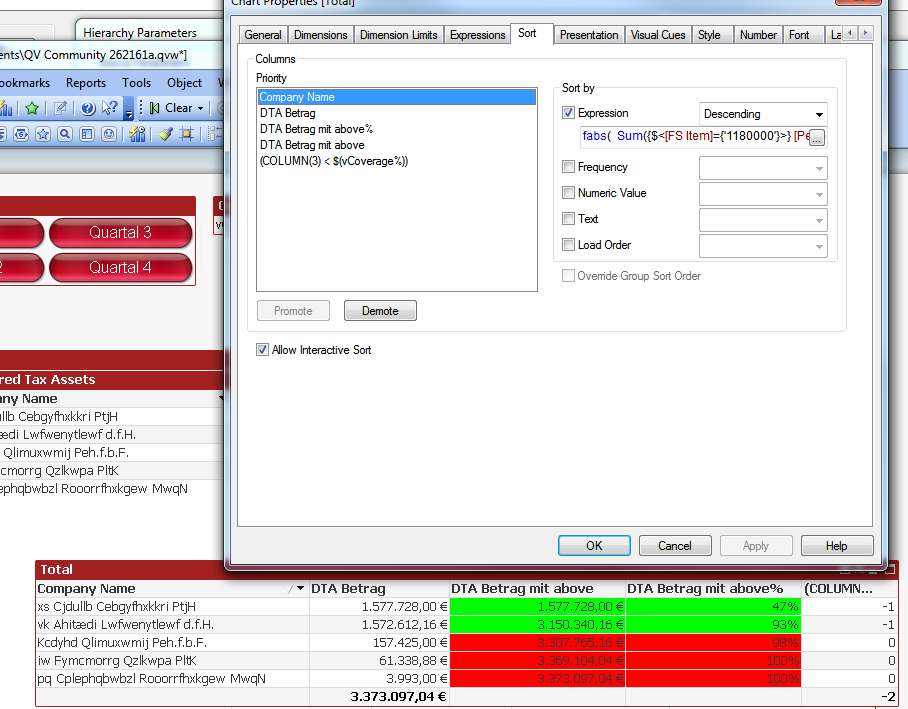908x709 pixels.
Task: Click the green 47% cell in Total table
Action: coord(713,606)
